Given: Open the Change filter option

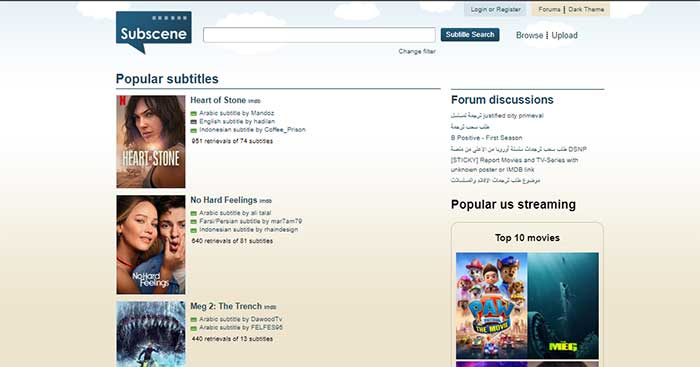Looking at the screenshot, I should coord(417,51).
